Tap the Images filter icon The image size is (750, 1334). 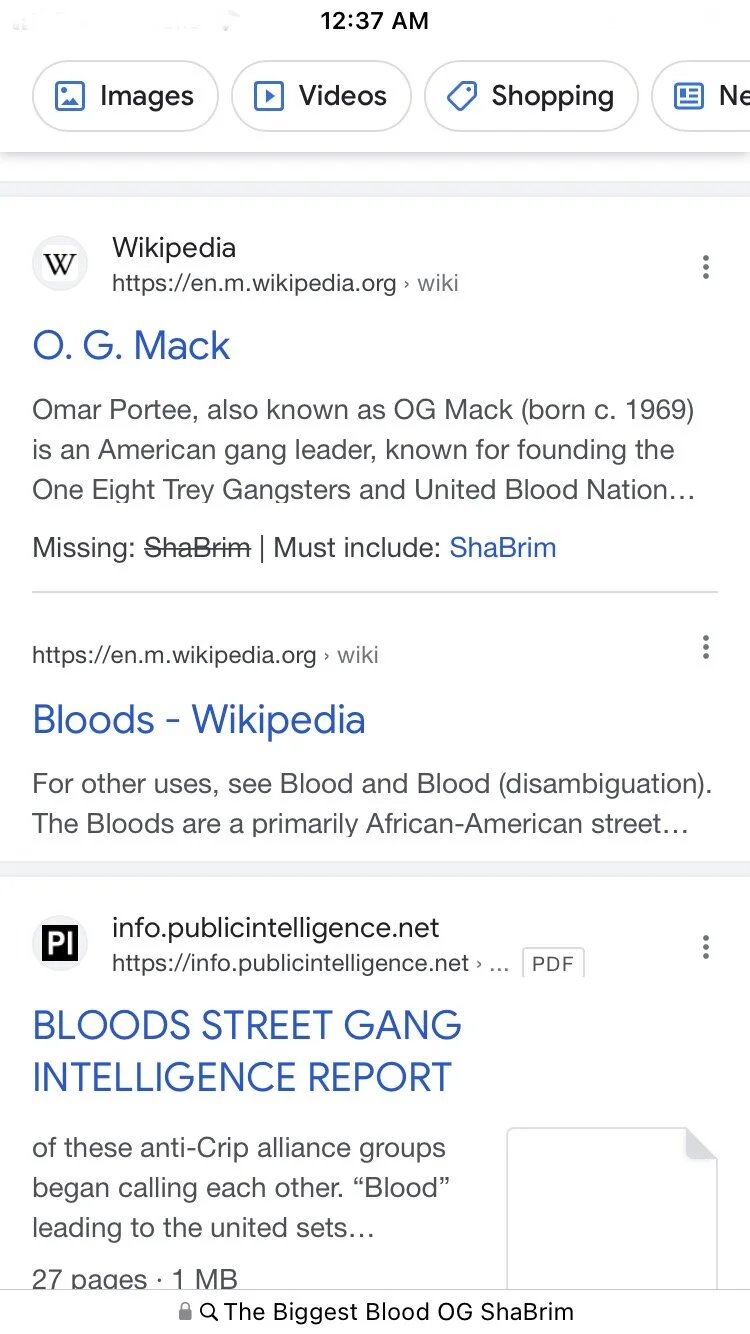click(x=70, y=96)
